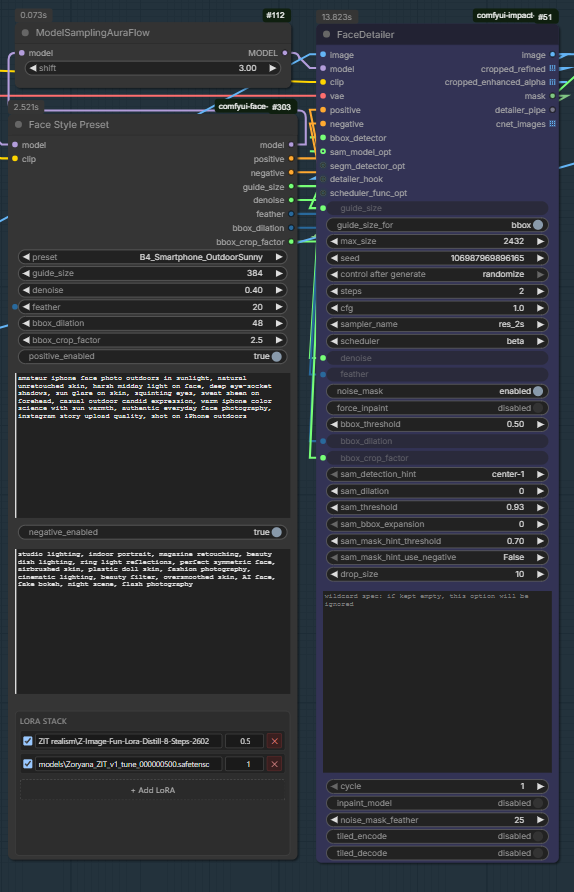Viewport: 574px width, 892px height.
Task: Edit the LoRA strength field showing 1
Action: tap(245, 764)
